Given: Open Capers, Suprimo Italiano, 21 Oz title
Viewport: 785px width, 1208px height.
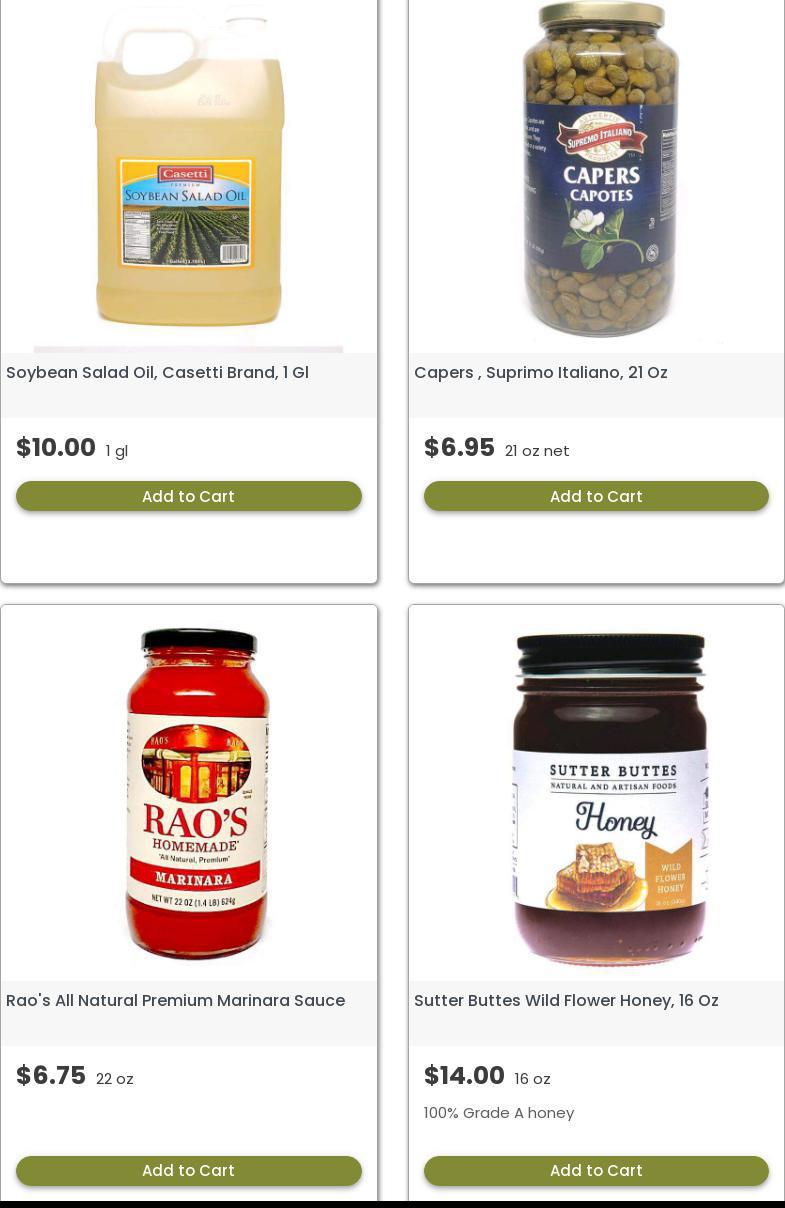Looking at the screenshot, I should 541,372.
